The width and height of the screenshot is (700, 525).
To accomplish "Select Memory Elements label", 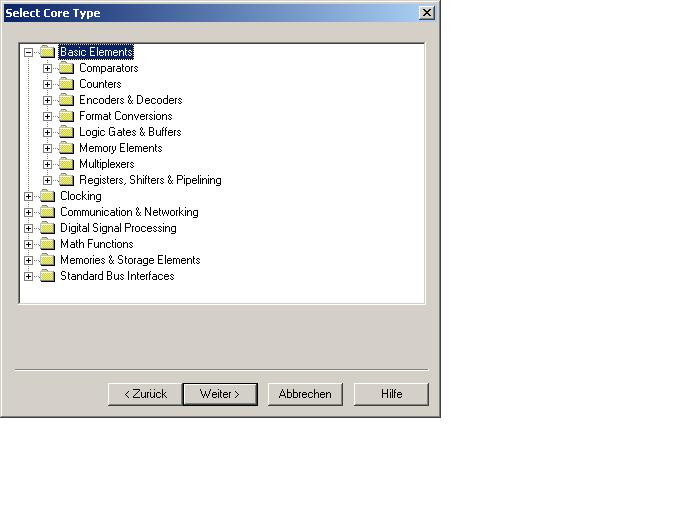I will [x=121, y=148].
